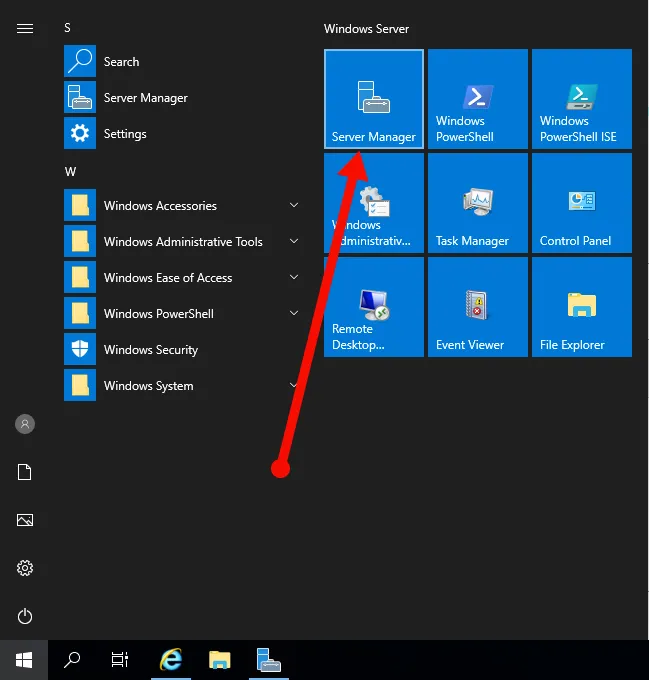Launch the Windows PowerShell tile

pos(478,99)
